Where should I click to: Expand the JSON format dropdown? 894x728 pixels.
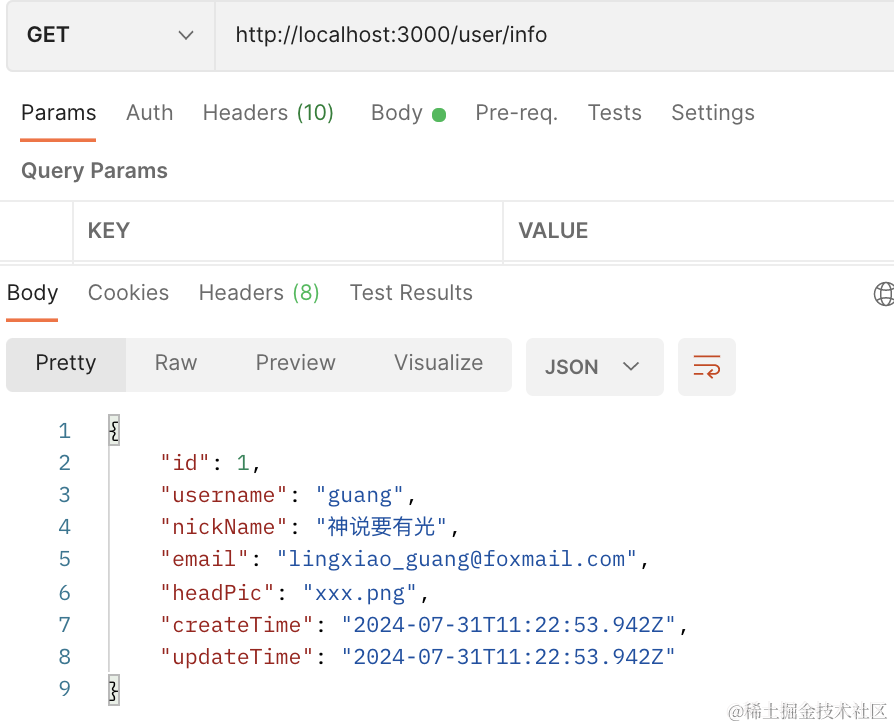594,367
